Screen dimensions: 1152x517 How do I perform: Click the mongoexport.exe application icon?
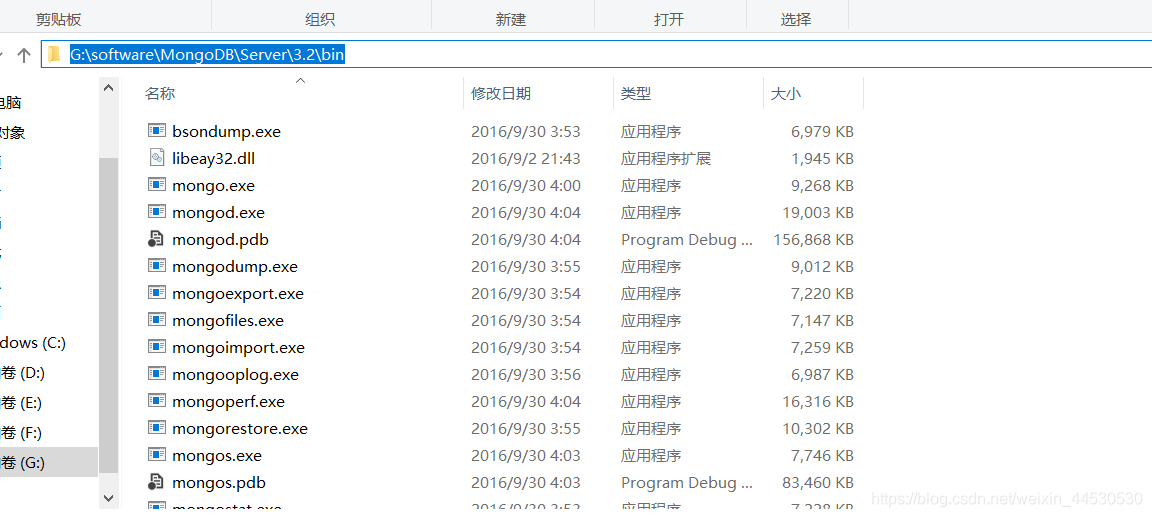156,293
